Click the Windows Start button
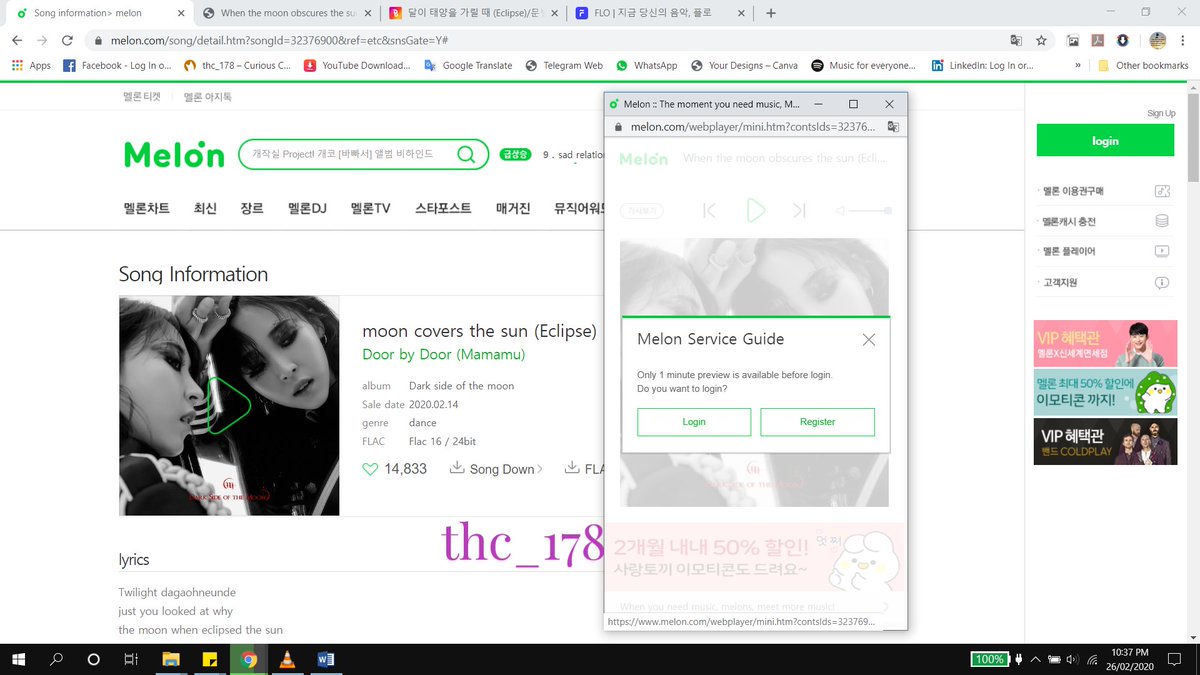1200x675 pixels. [x=18, y=659]
